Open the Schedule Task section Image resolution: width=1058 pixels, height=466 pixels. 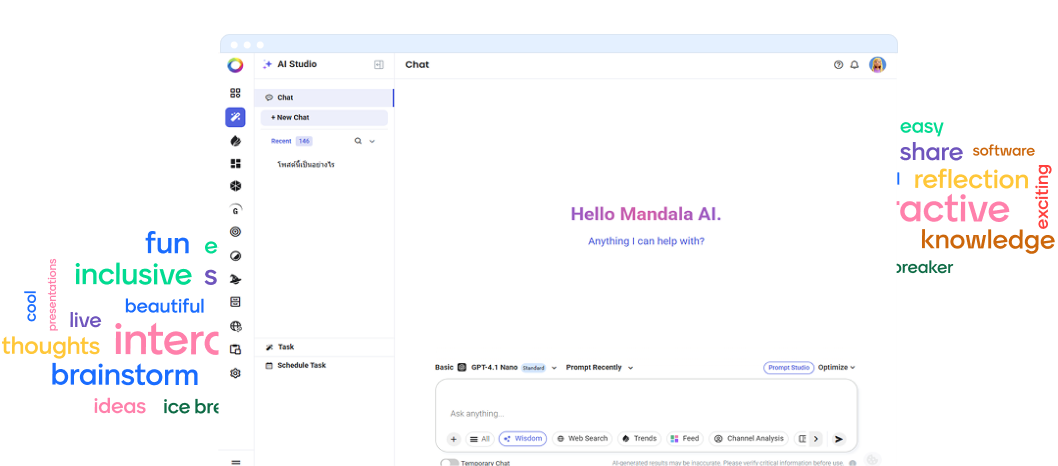(x=324, y=366)
